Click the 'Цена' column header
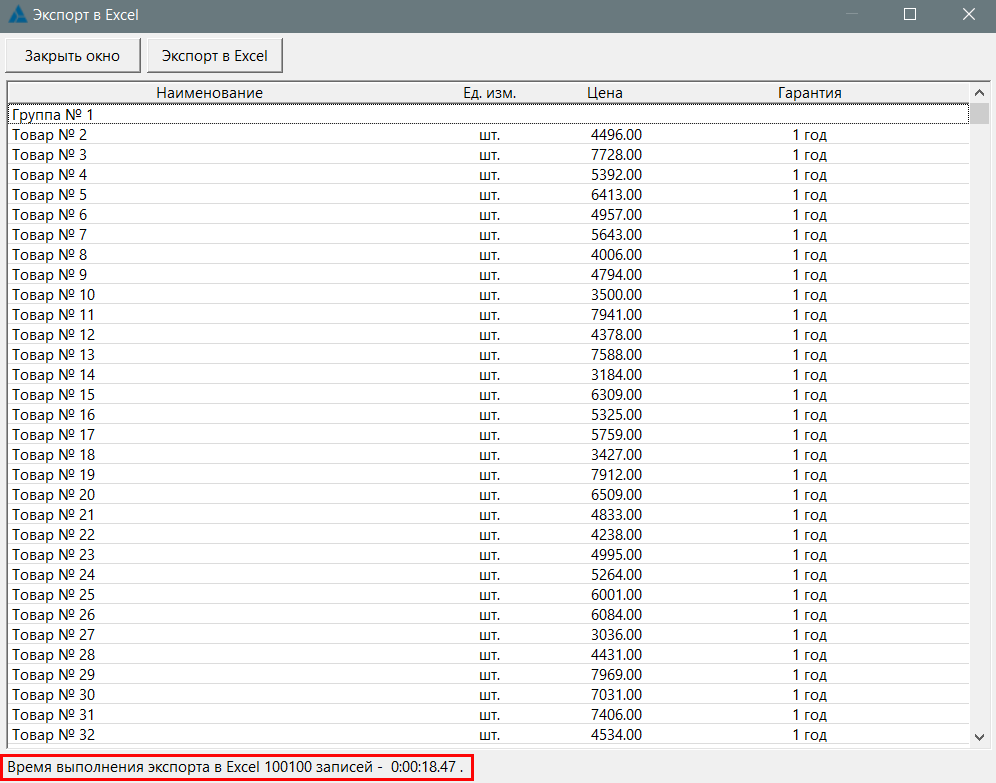This screenshot has width=996, height=783. point(605,93)
